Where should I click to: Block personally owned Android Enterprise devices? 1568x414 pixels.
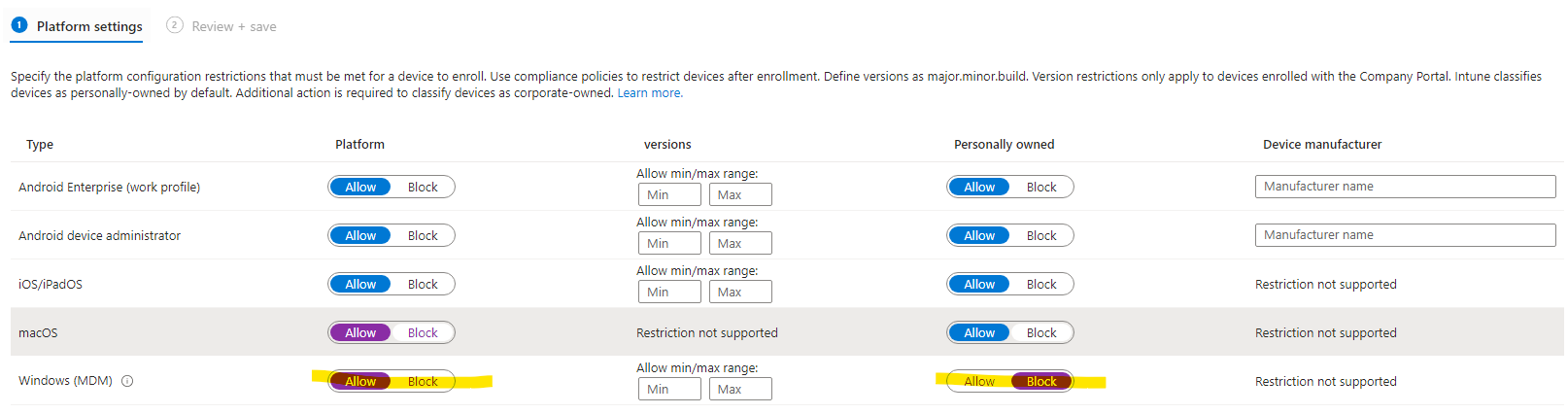[1041, 187]
